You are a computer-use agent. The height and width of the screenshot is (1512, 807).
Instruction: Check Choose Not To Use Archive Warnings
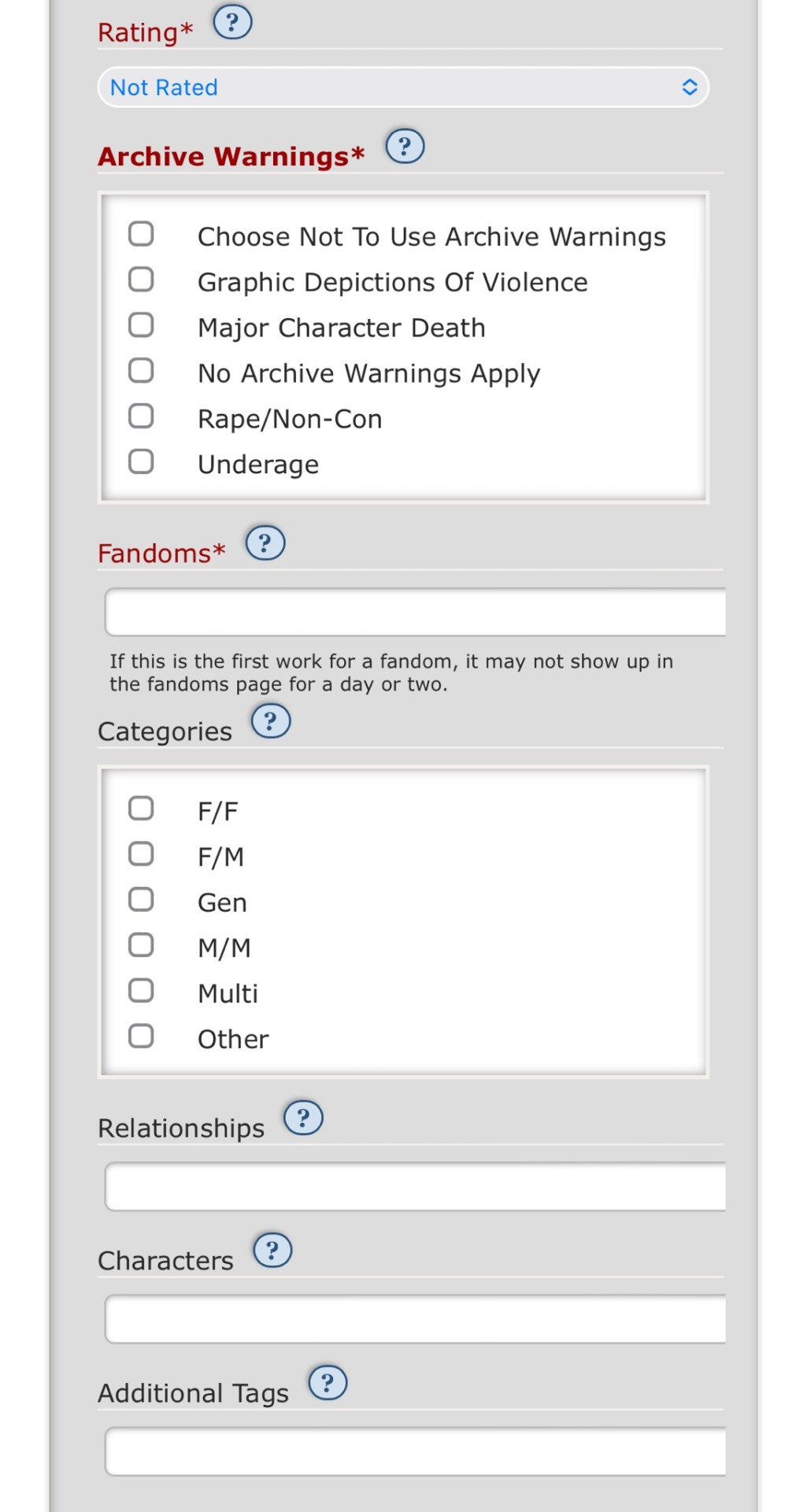(141, 234)
